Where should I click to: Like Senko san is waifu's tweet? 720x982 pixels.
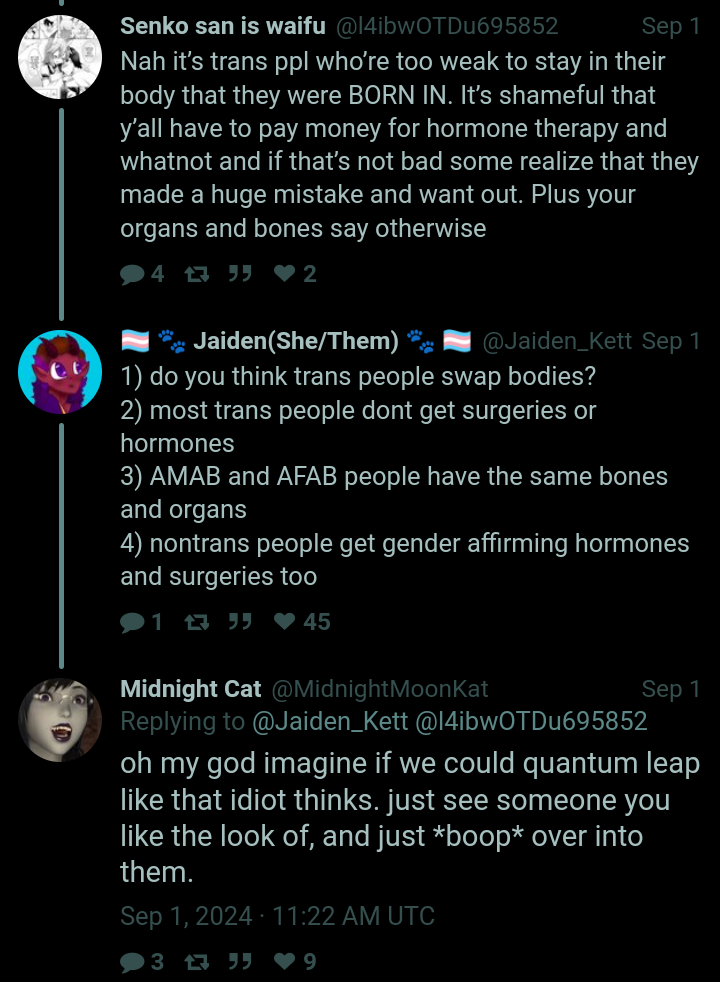tap(285, 274)
